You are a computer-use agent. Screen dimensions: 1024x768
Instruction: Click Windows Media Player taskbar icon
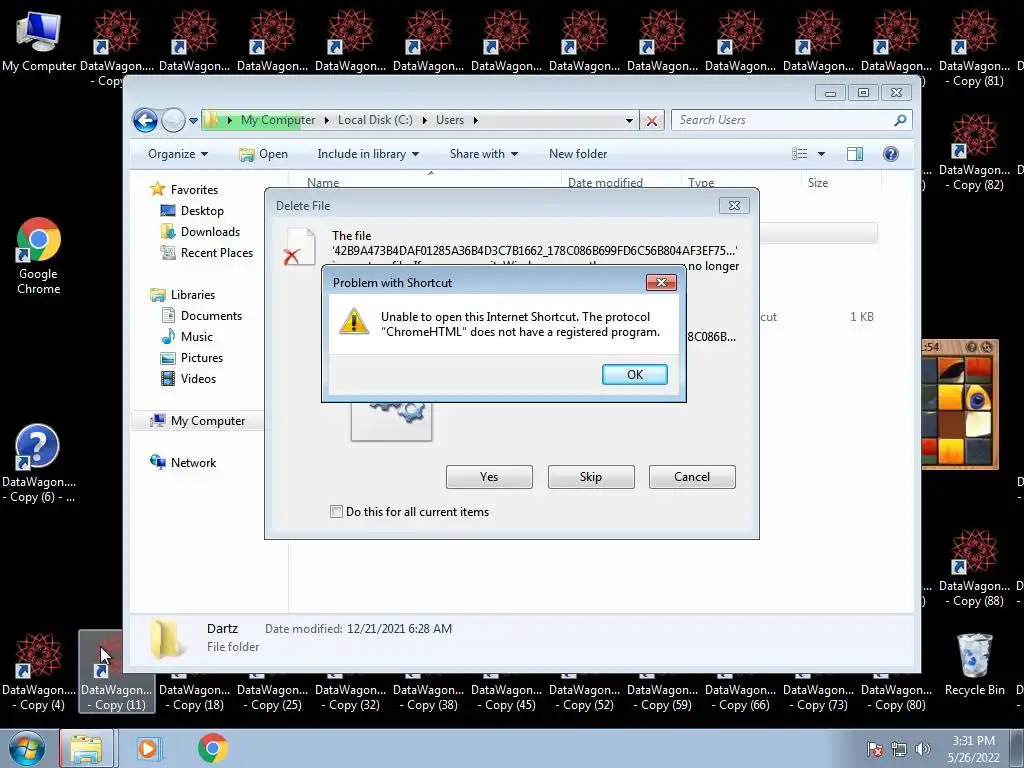point(148,748)
